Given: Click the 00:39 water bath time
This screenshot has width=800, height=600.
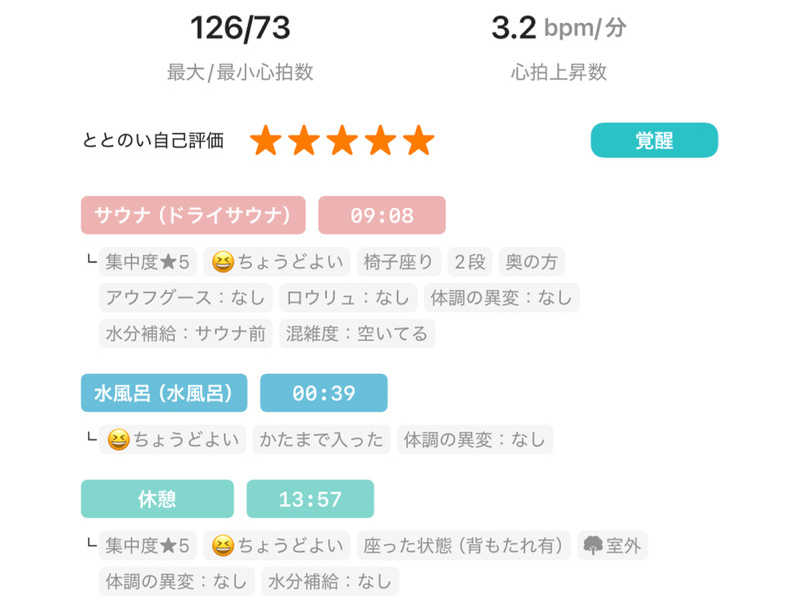Looking at the screenshot, I should [x=324, y=393].
